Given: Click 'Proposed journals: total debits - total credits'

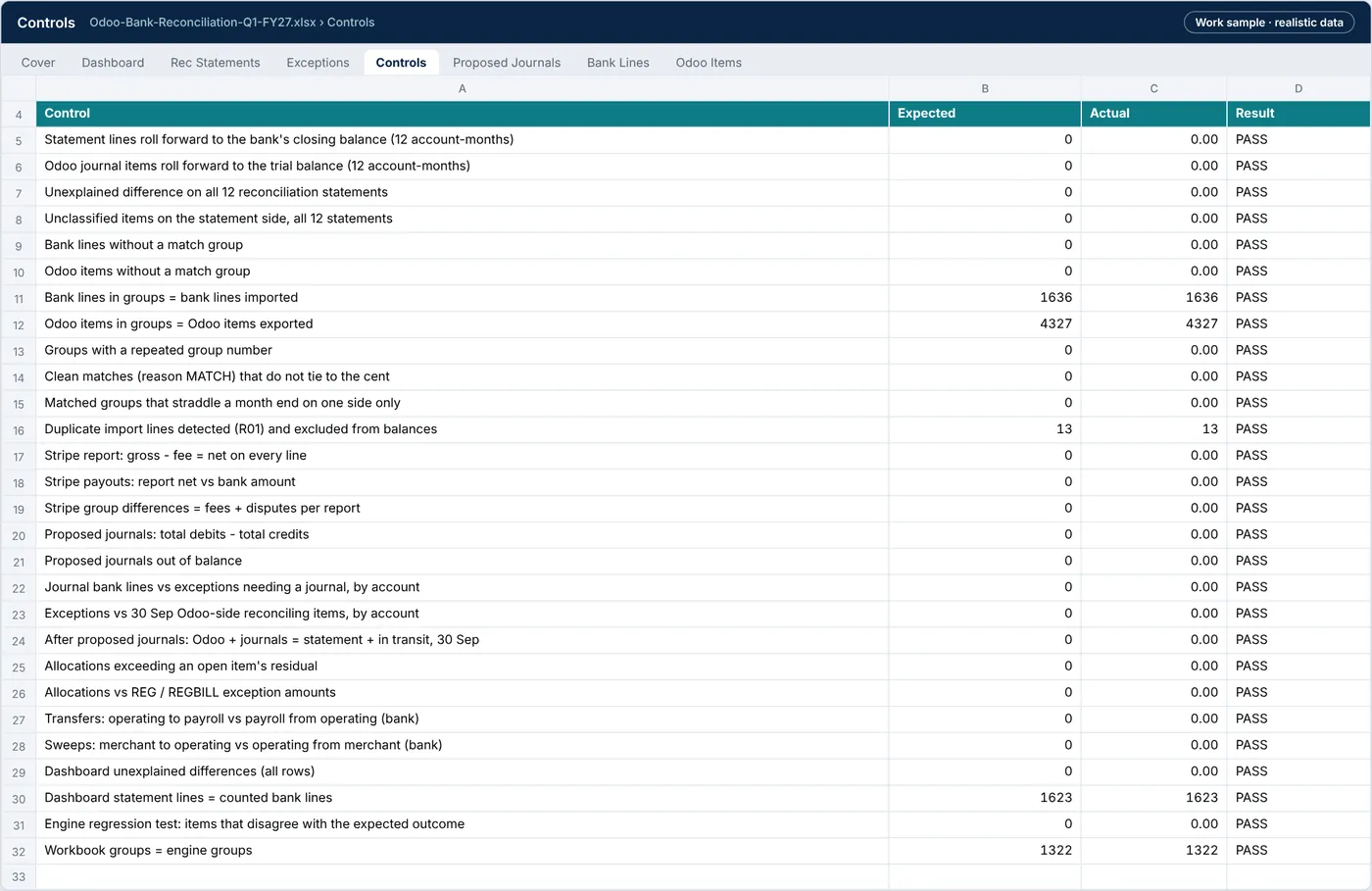Looking at the screenshot, I should [x=463, y=535].
